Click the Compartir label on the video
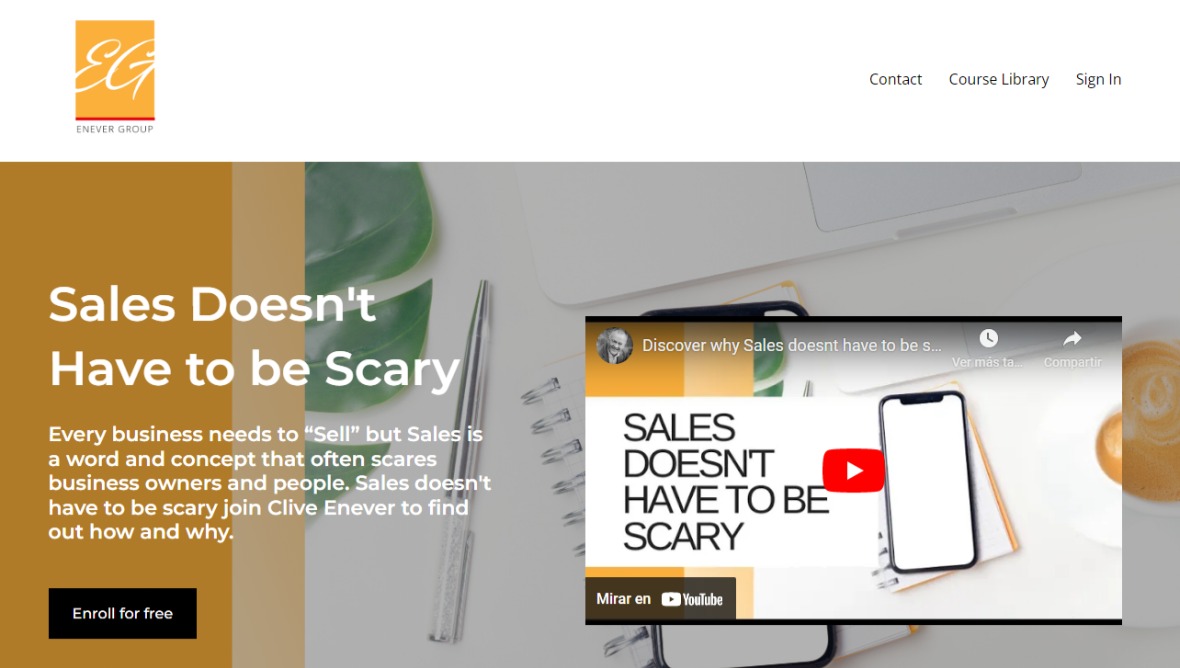 1072,362
